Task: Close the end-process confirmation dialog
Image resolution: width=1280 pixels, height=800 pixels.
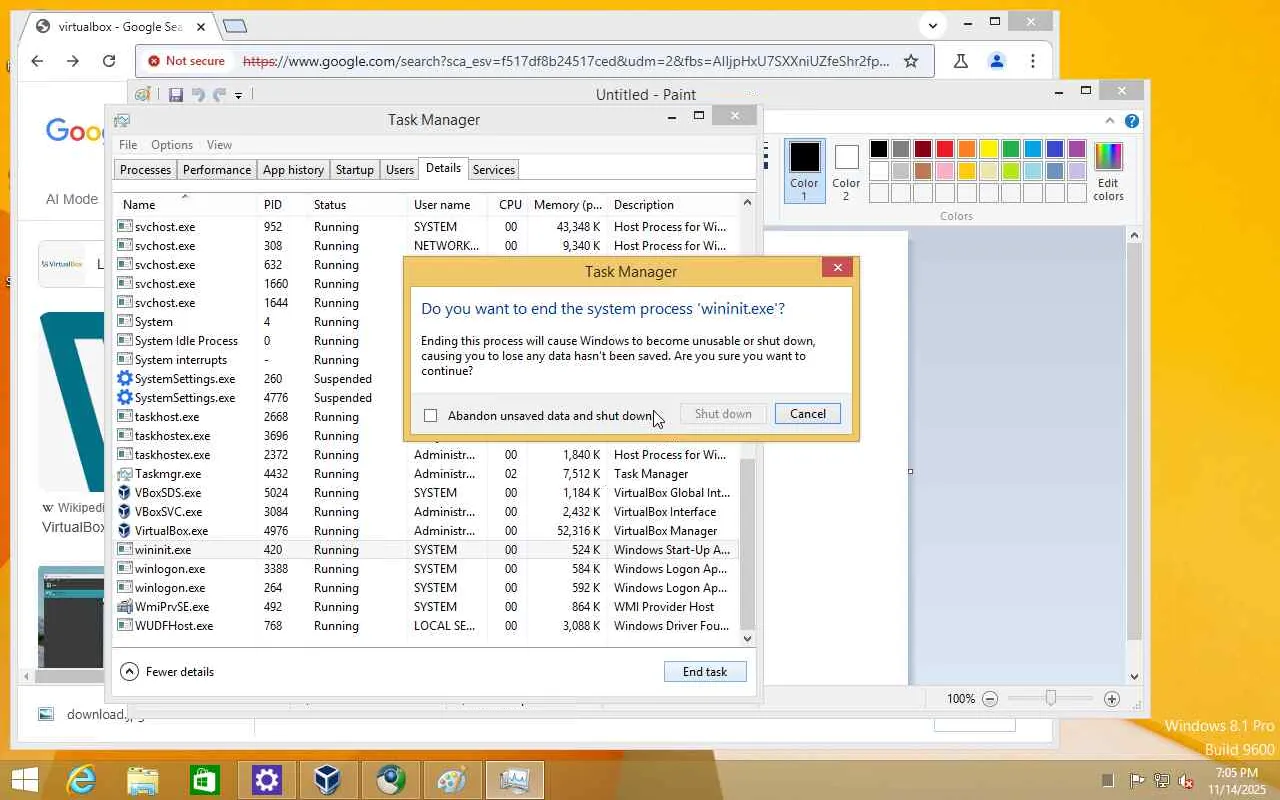Action: coord(838,267)
